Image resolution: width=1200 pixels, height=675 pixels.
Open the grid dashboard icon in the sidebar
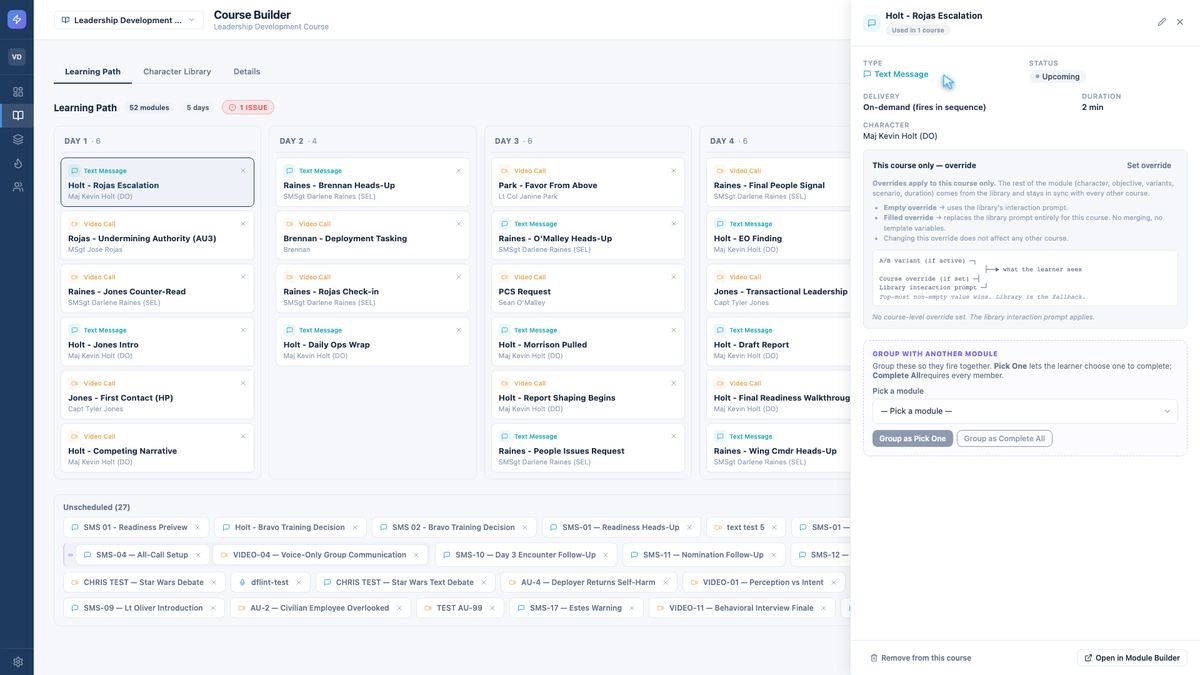click(17, 91)
